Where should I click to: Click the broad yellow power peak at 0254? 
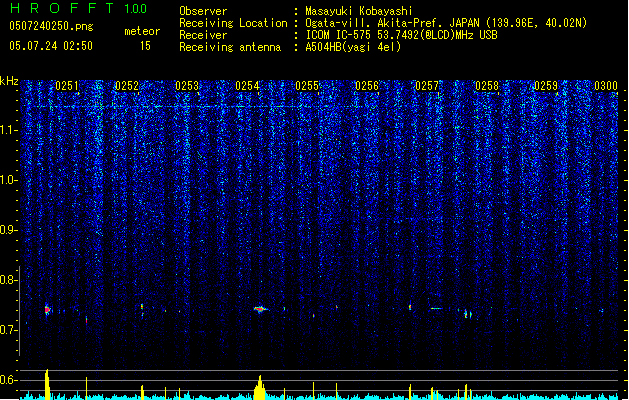pos(260,388)
